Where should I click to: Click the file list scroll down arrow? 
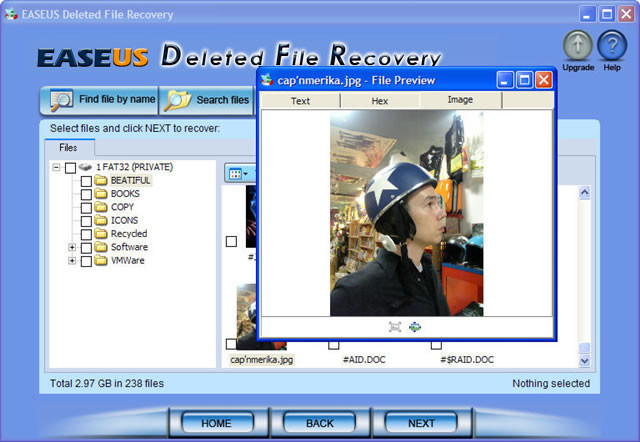pos(584,360)
